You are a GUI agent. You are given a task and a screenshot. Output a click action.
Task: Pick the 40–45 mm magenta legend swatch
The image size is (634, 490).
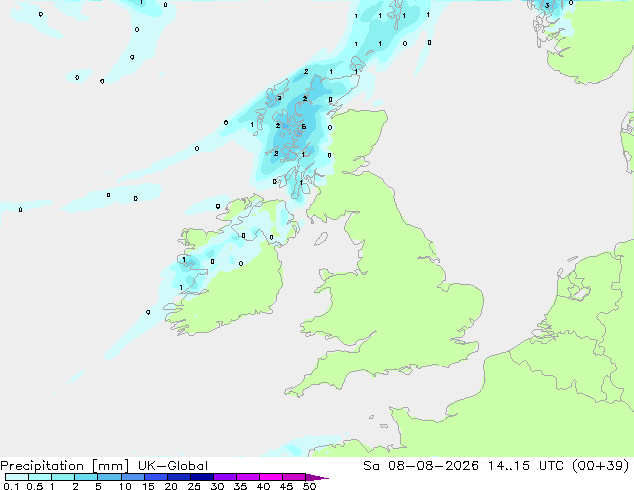[271, 477]
